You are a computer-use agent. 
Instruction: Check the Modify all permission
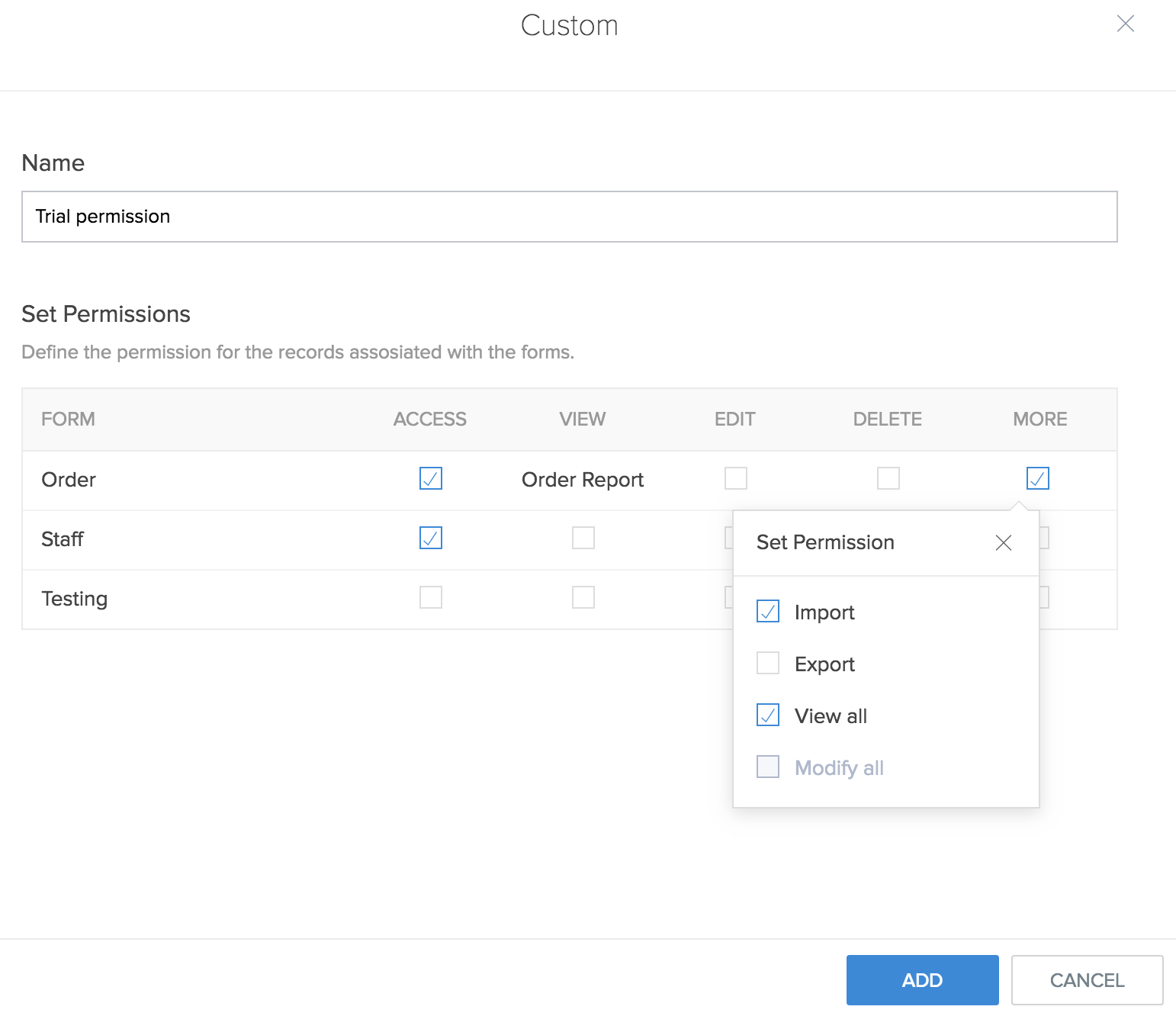[768, 767]
